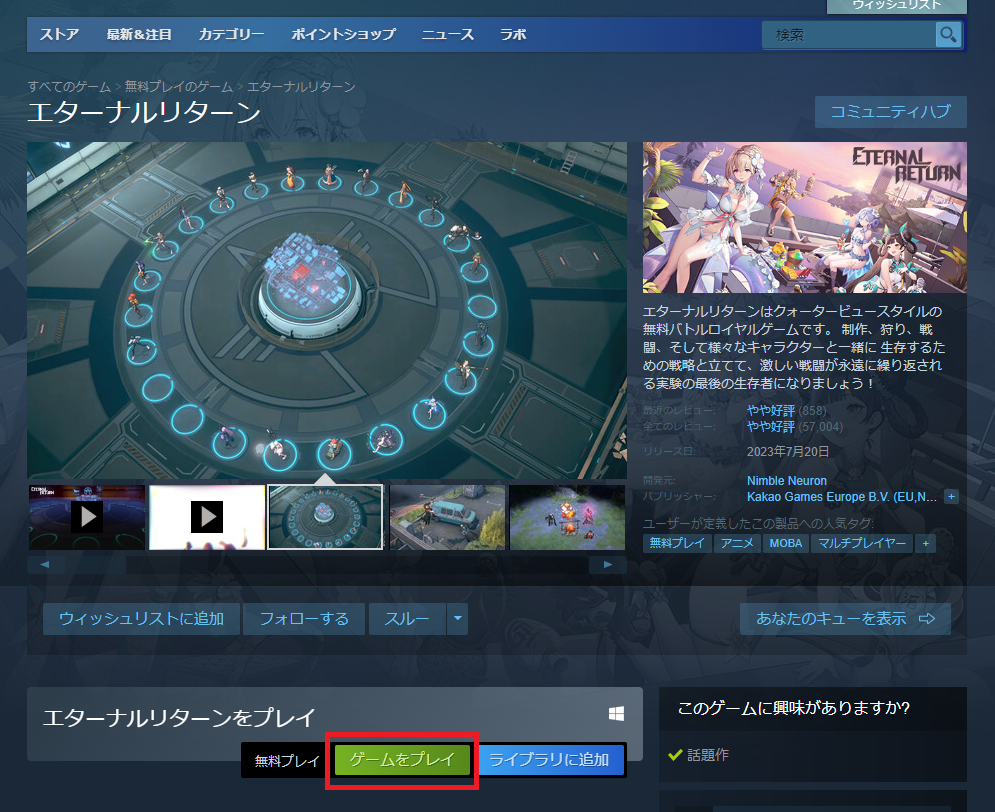Play the second trailer video thumbnail
995x812 pixels.
tap(207, 518)
